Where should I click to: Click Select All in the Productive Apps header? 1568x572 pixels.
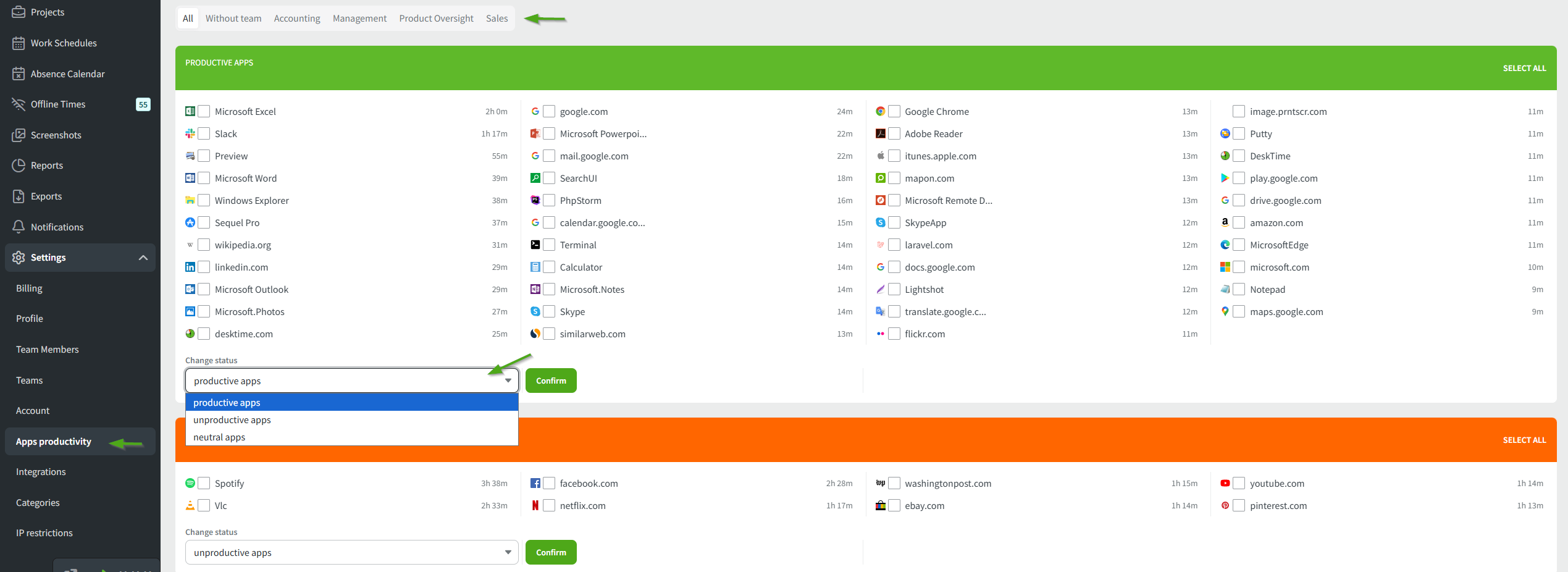(x=1524, y=68)
